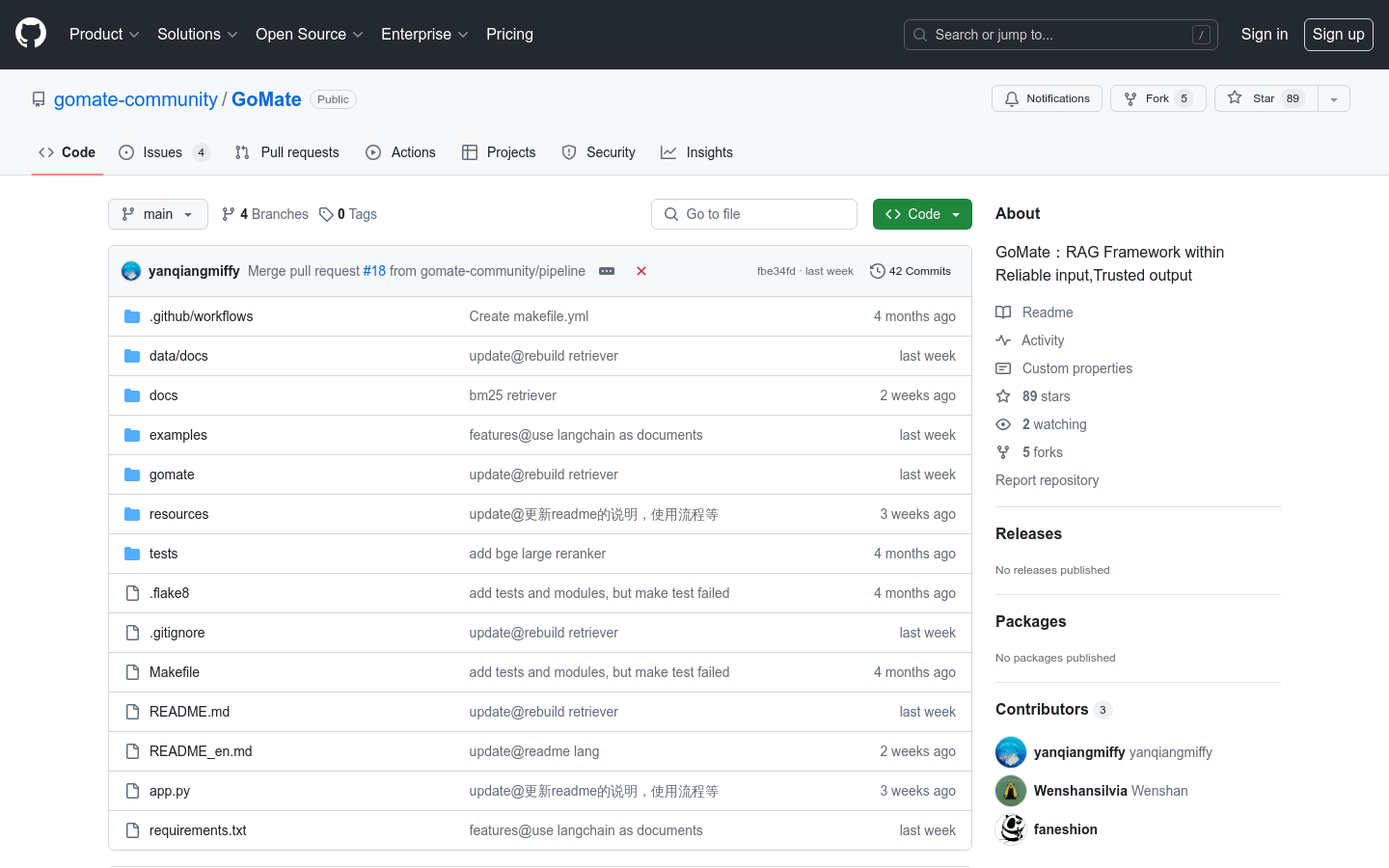Open the Issues tab
This screenshot has width=1389, height=868.
pyautogui.click(x=164, y=152)
